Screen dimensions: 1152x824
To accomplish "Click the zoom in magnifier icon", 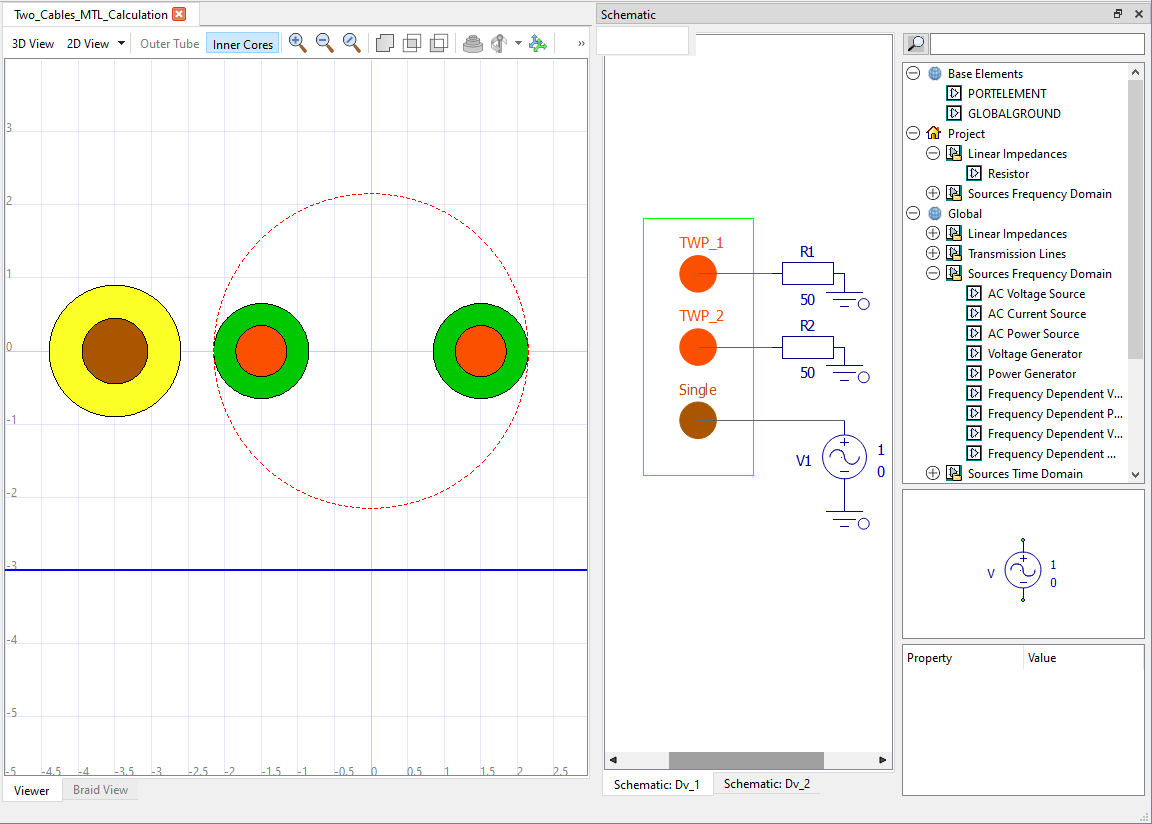I will click(x=297, y=43).
